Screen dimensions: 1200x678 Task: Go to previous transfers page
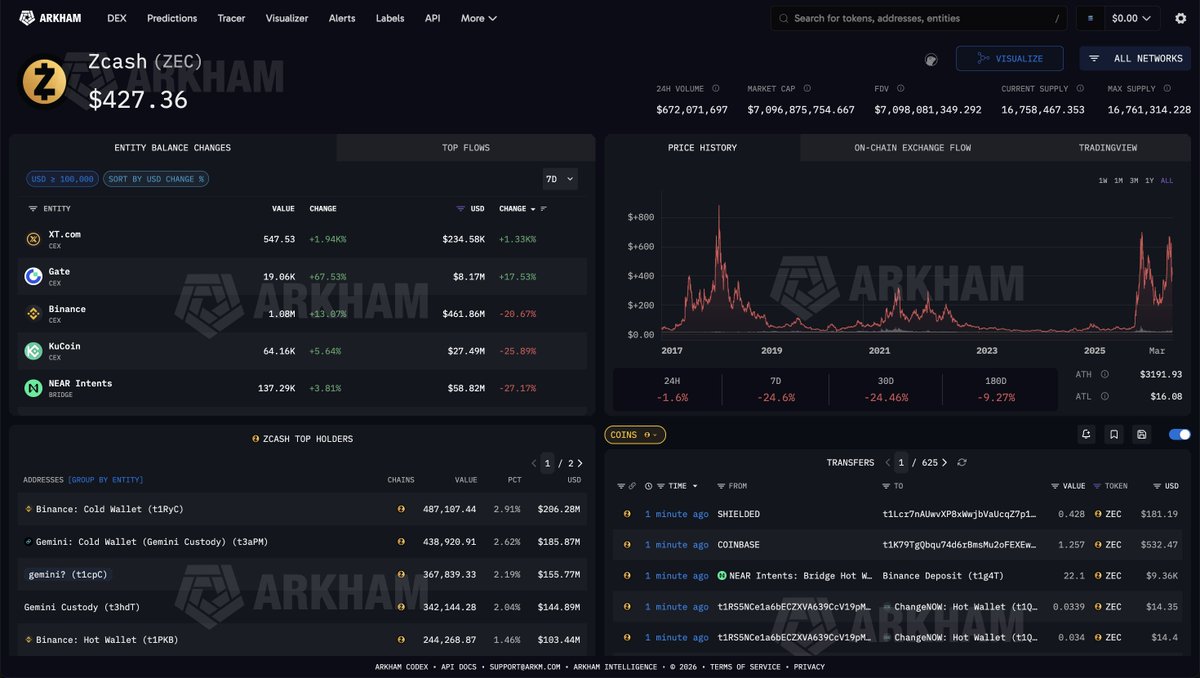coord(886,463)
